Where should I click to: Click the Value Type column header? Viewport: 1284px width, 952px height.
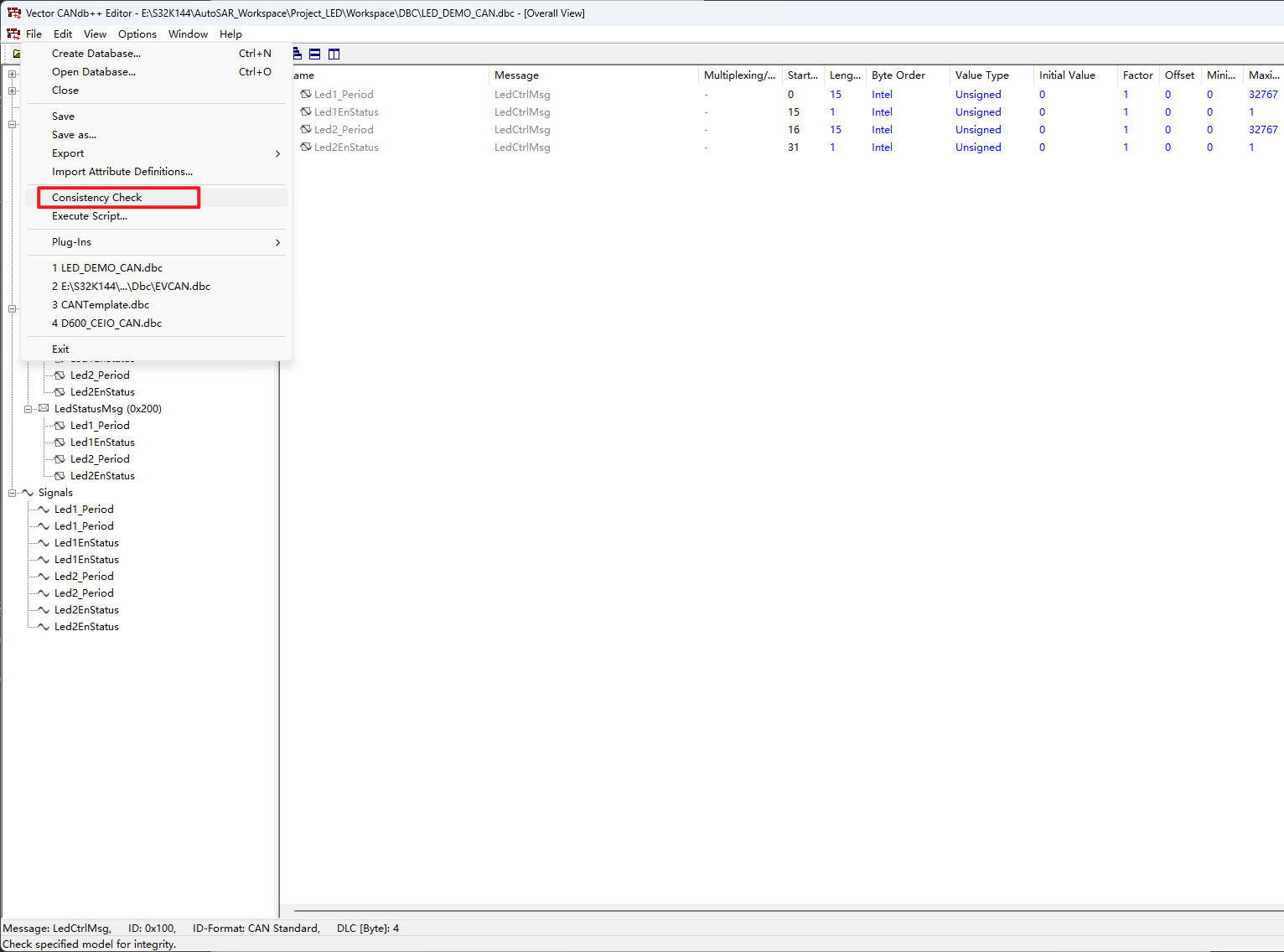tap(981, 75)
